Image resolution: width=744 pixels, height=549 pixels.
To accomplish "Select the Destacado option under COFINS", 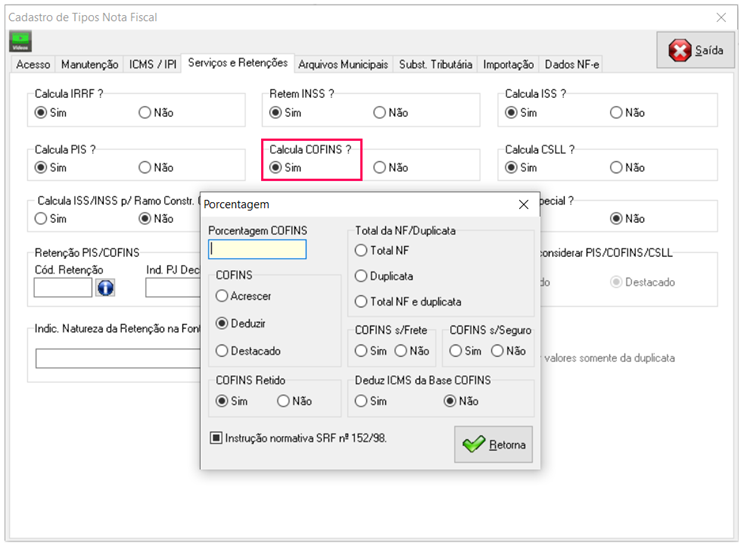I will [222, 351].
